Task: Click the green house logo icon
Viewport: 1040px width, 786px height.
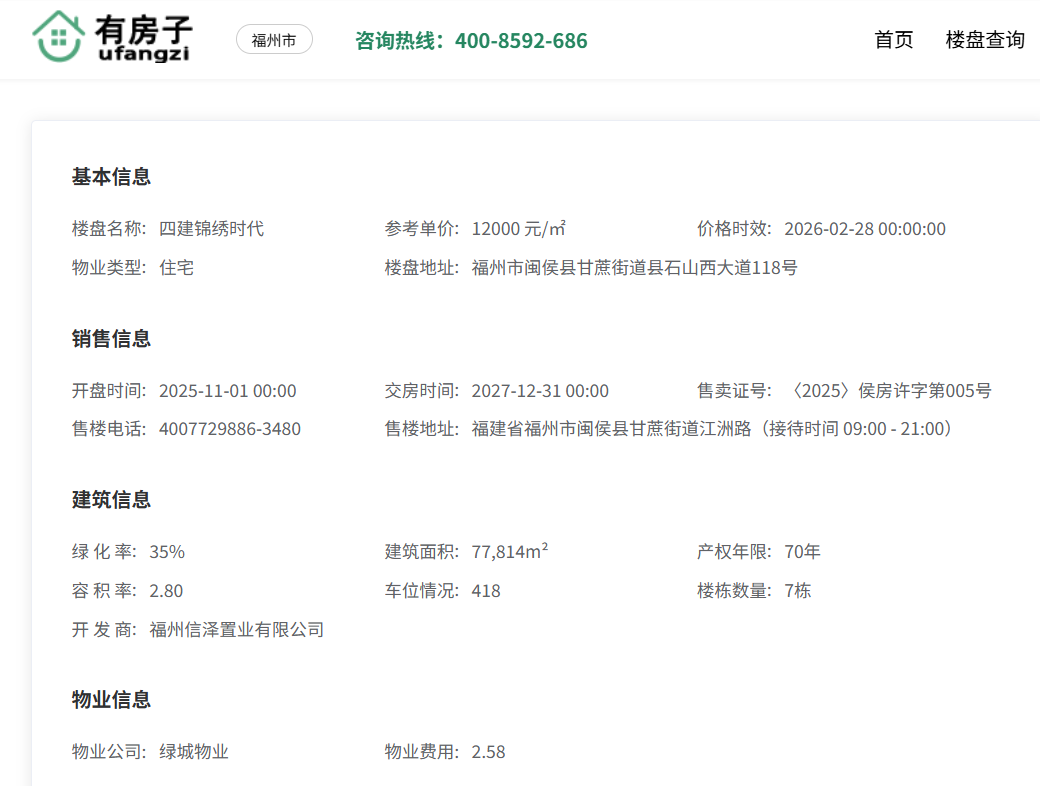Action: [58, 38]
